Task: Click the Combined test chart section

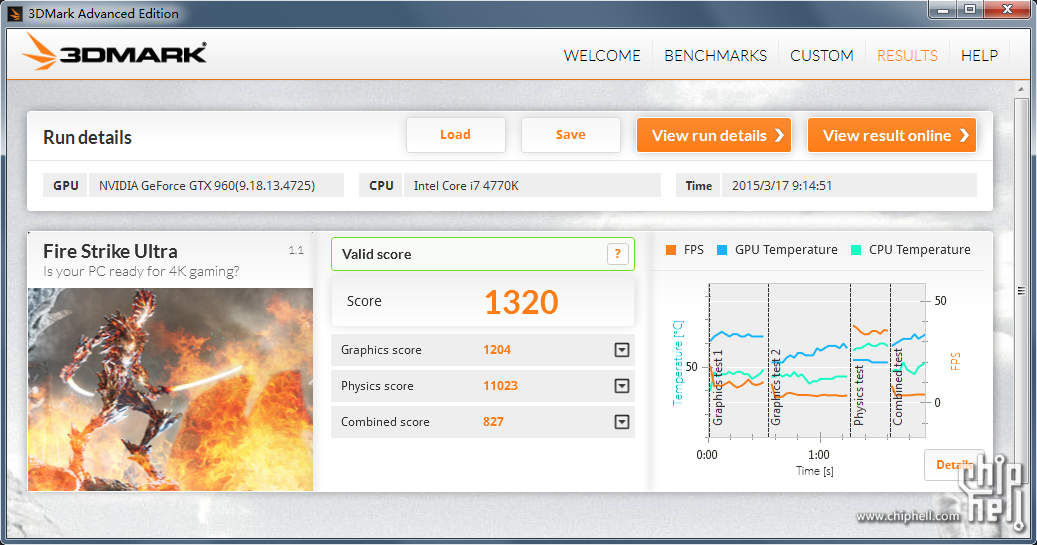Action: tap(908, 360)
